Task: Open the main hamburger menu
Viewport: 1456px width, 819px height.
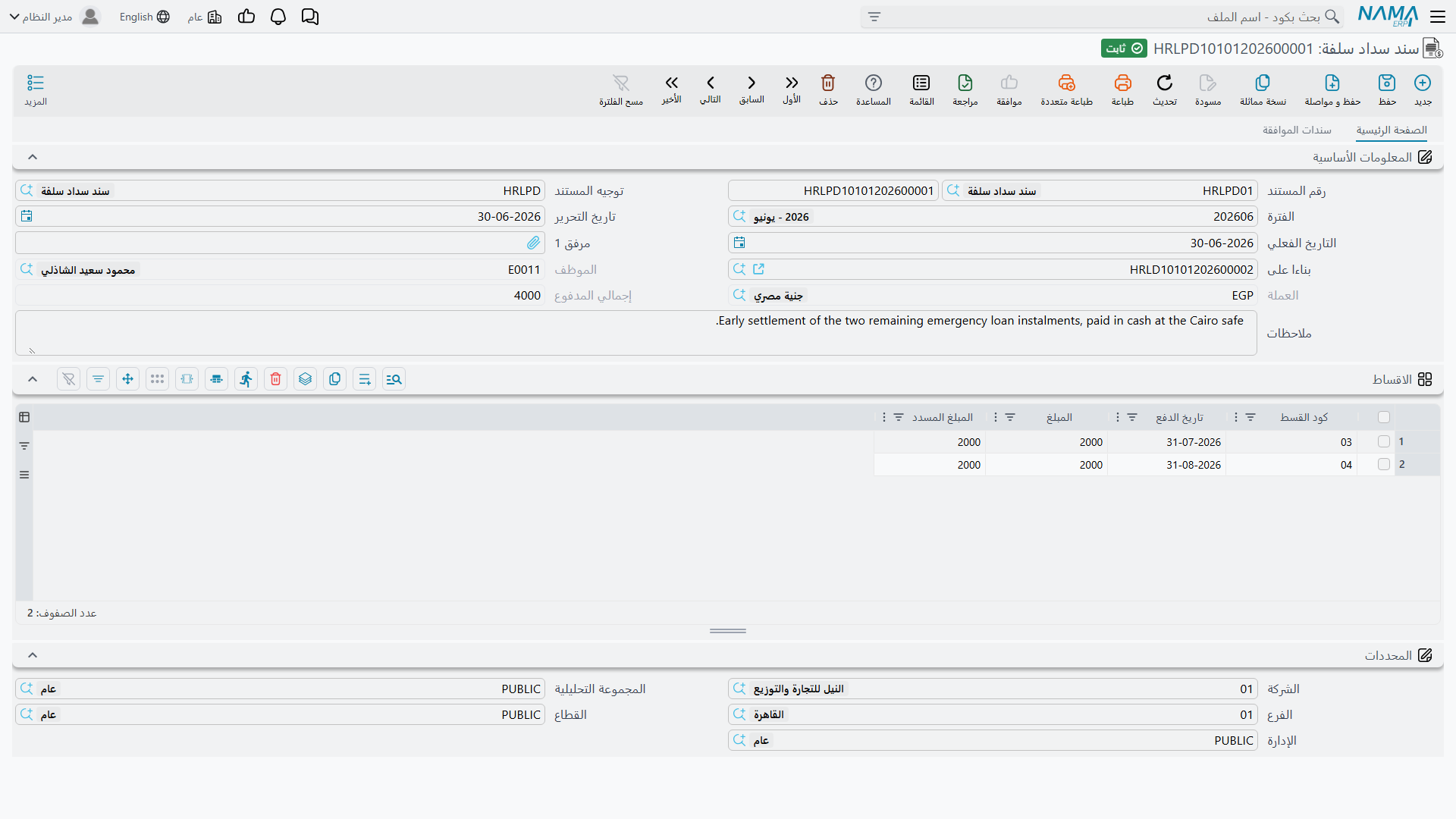Action: (1438, 17)
